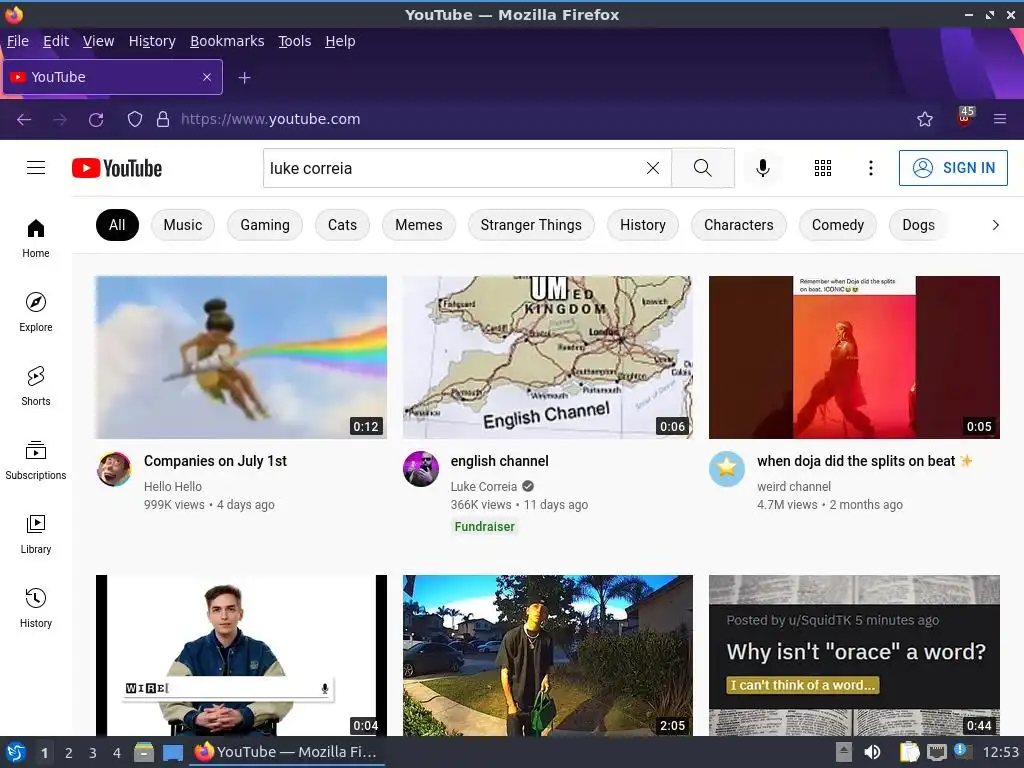This screenshot has width=1024, height=768.
Task: Open YouTube settings three-dot menu
Action: (x=871, y=168)
